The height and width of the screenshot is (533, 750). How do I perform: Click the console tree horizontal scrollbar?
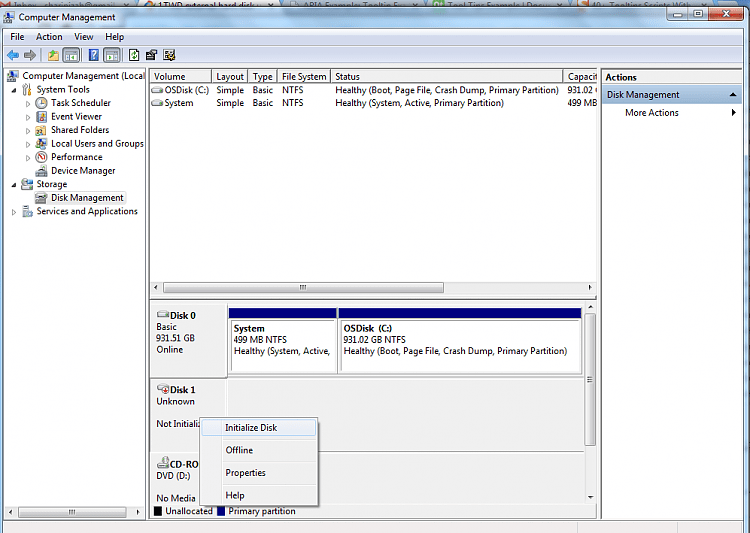(72, 512)
